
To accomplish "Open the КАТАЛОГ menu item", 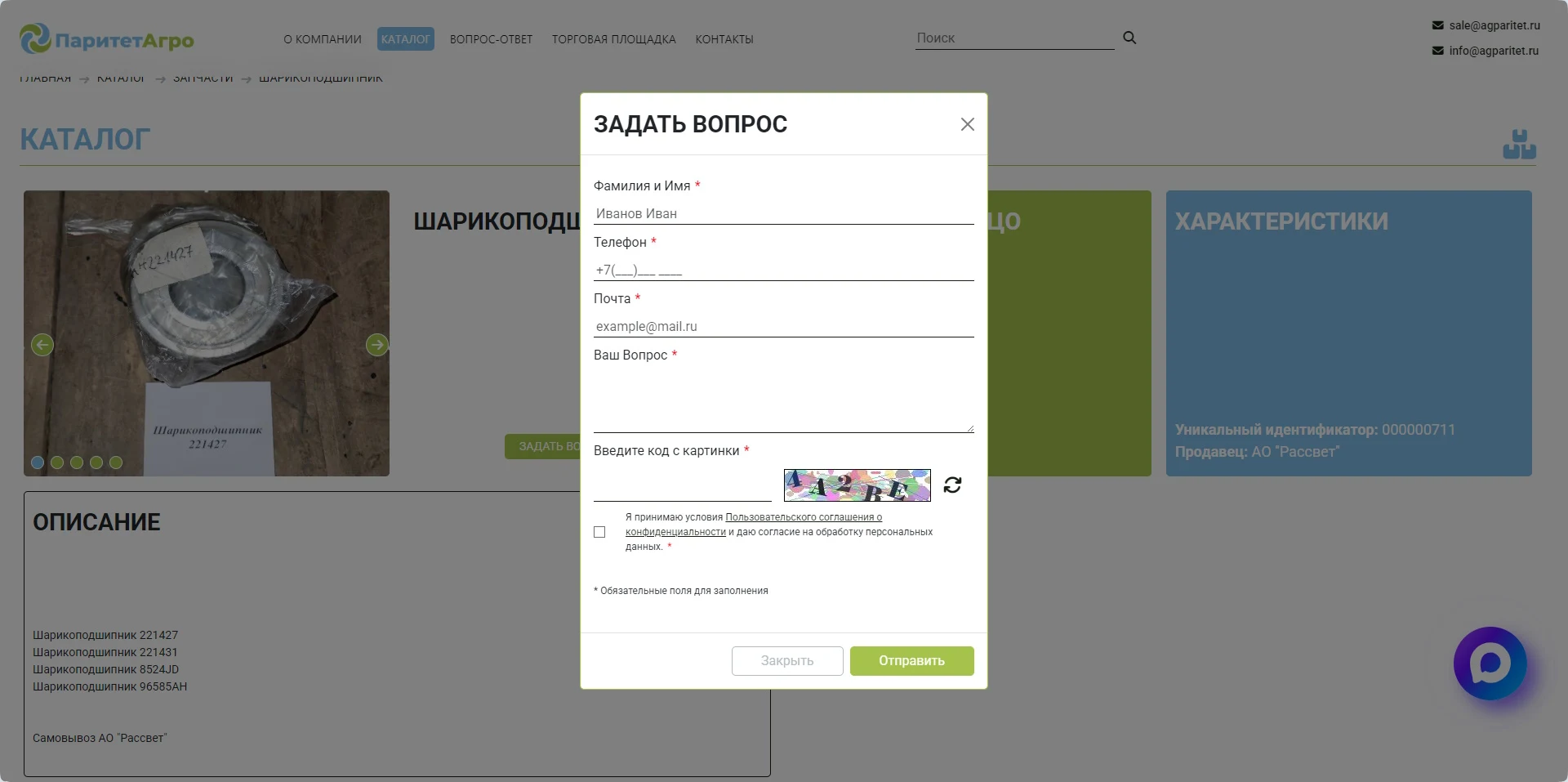I will point(406,39).
